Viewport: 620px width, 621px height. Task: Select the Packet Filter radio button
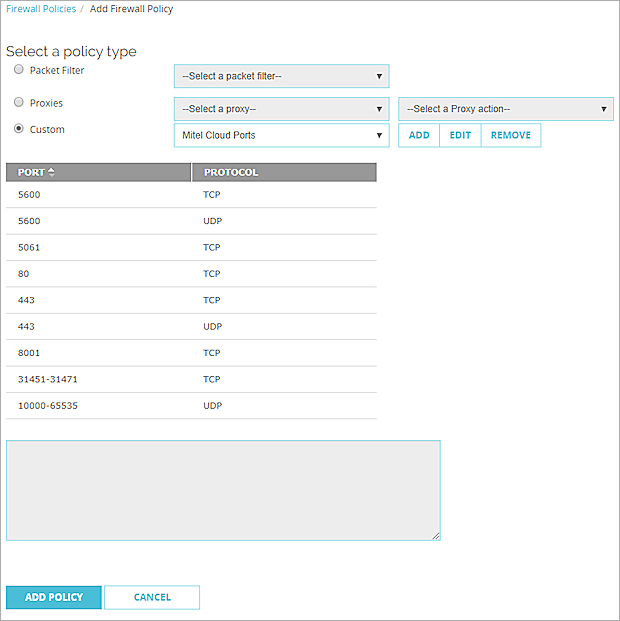coord(19,70)
